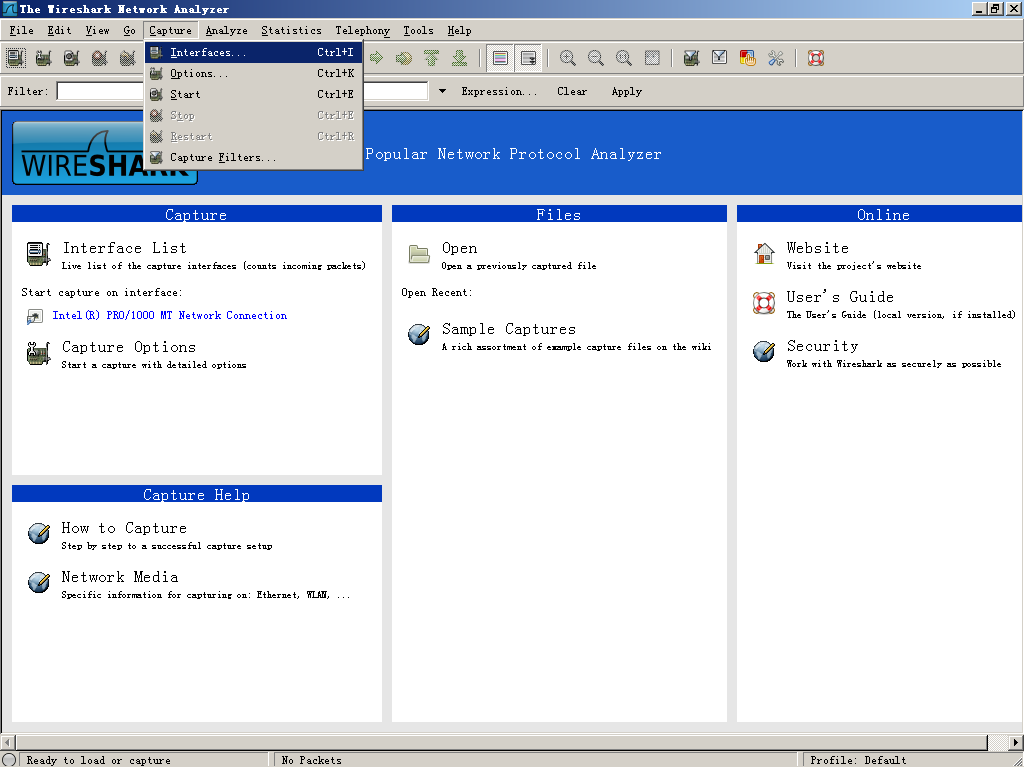Viewport: 1024px width, 768px height.
Task: Open the Go menu
Action: point(129,30)
